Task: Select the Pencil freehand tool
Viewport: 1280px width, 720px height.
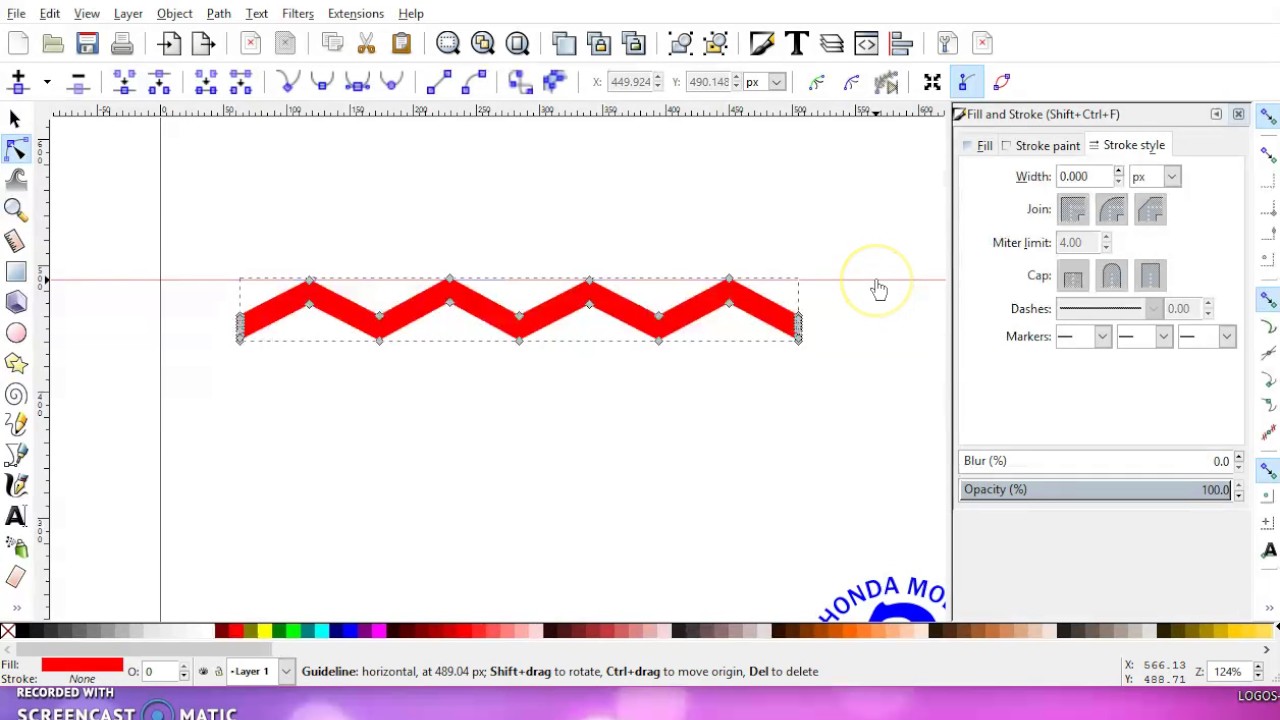Action: [x=15, y=424]
